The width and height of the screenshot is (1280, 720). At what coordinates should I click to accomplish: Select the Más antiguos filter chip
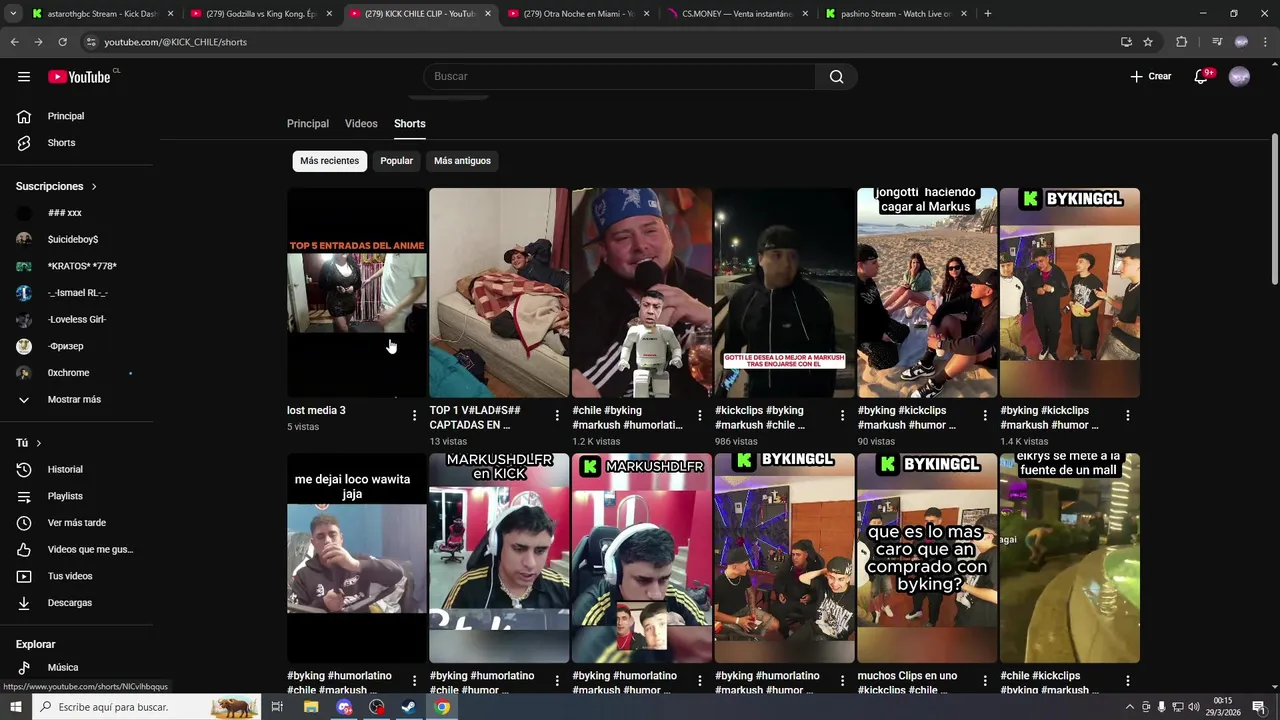click(x=462, y=161)
